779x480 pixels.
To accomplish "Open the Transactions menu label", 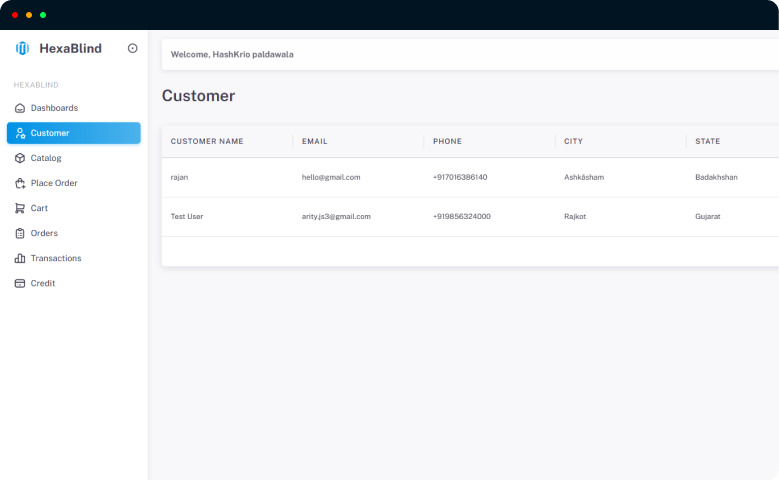I will [x=56, y=258].
